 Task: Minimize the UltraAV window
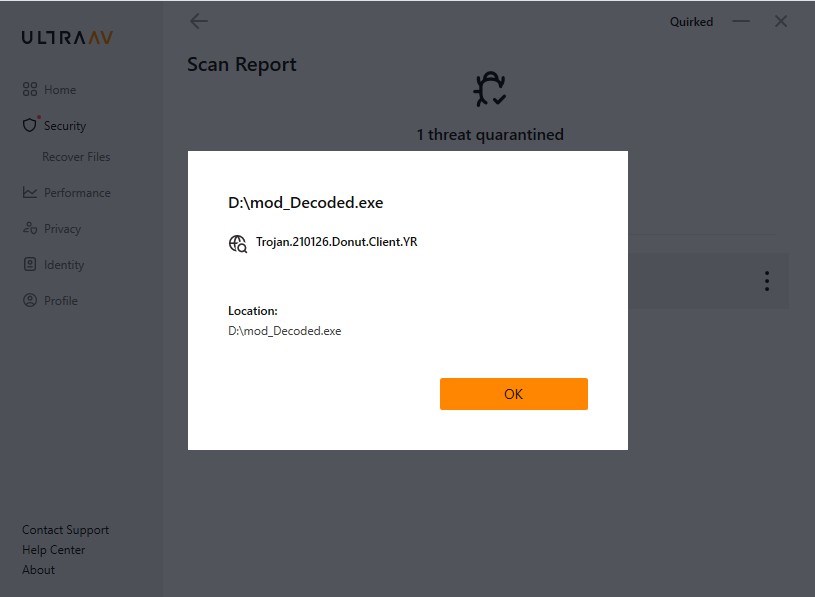click(740, 21)
